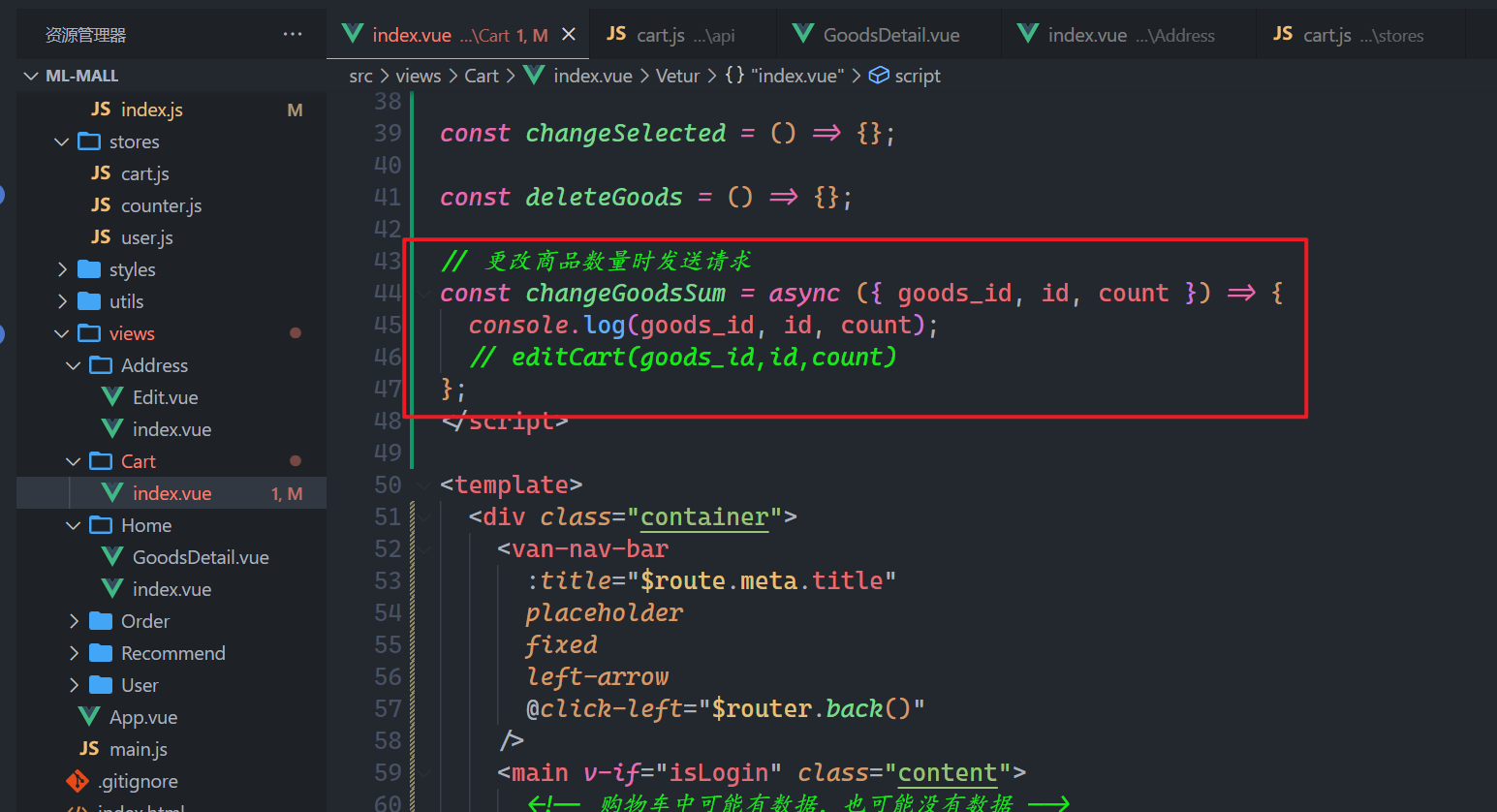1497x812 pixels.
Task: Click breadcrumb 'views'
Action: click(418, 76)
